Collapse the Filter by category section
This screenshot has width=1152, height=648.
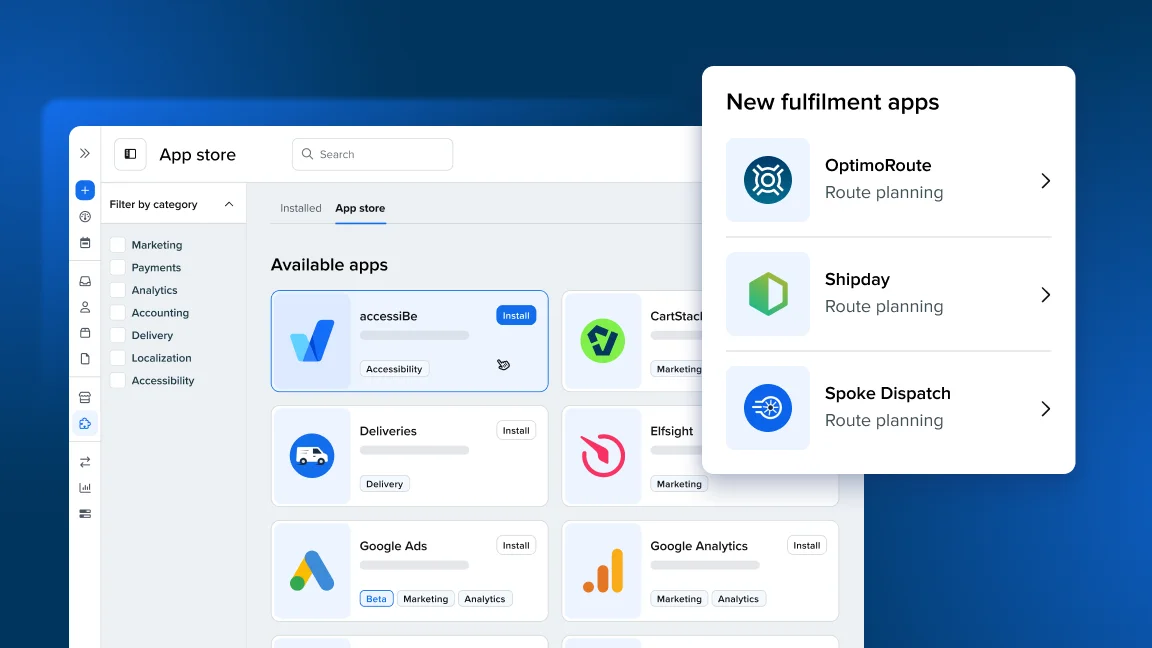[x=229, y=204]
